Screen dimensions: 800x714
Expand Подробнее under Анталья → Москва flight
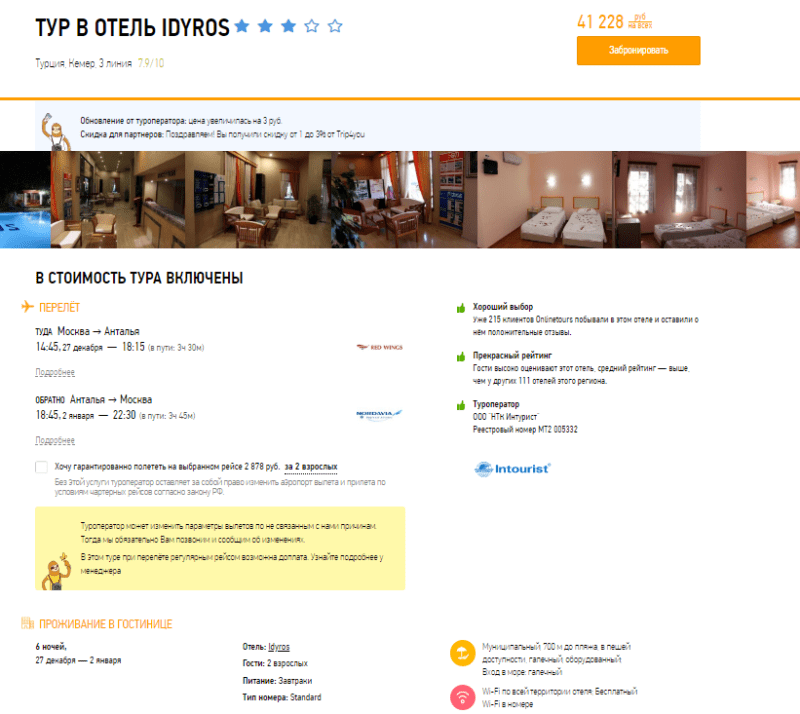[55, 440]
